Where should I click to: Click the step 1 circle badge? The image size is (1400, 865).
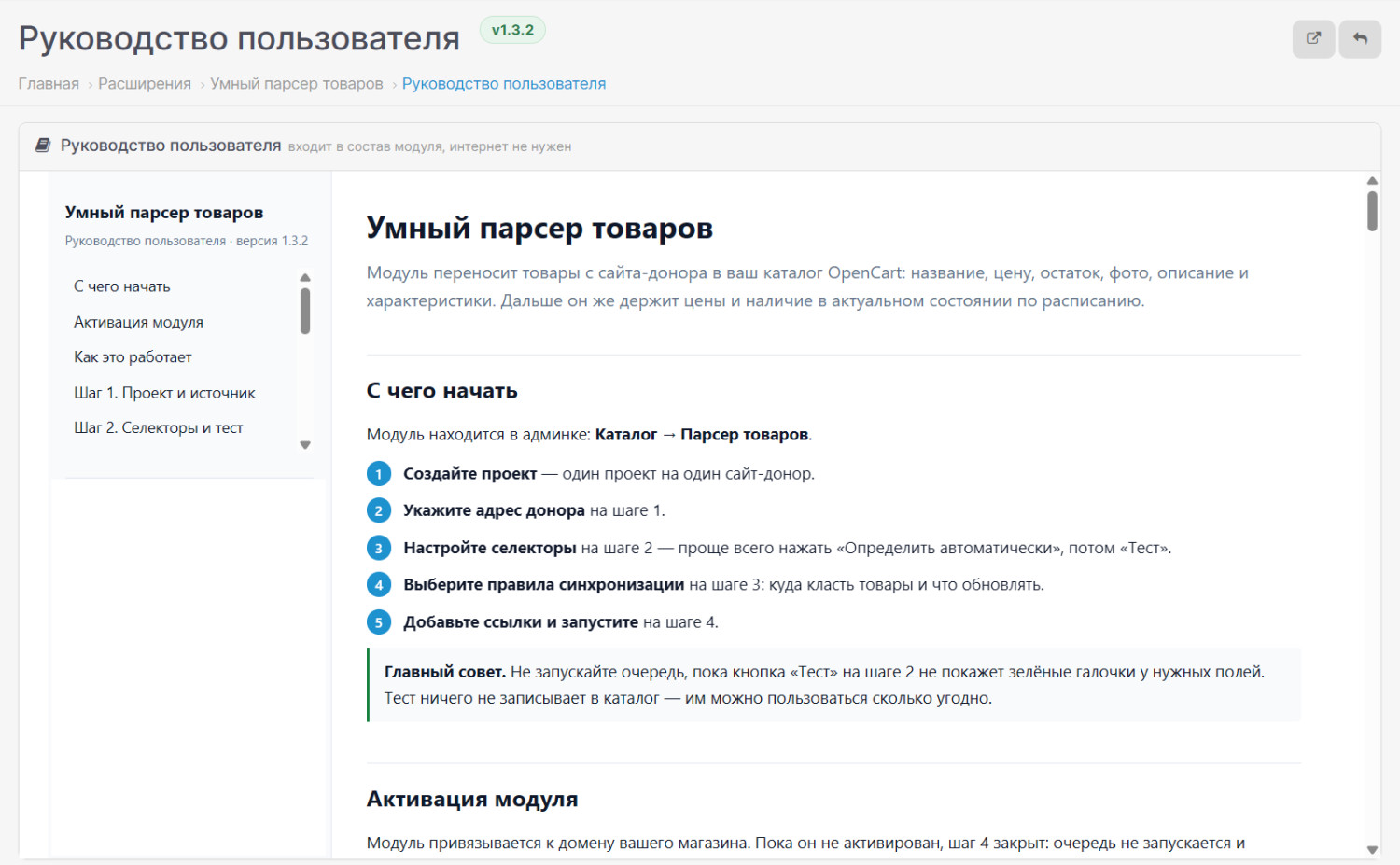click(x=379, y=474)
